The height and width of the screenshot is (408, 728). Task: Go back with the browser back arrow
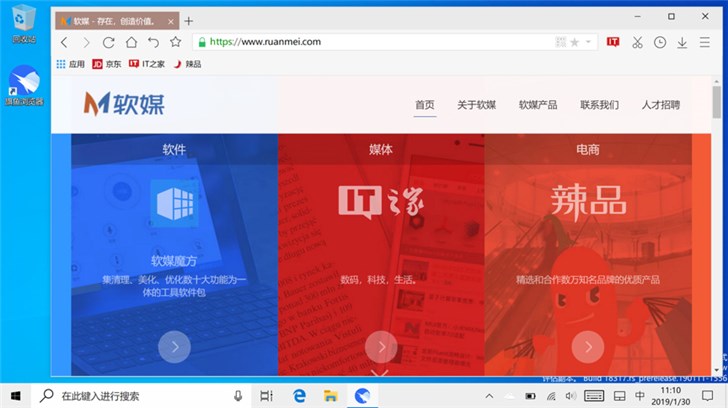pos(64,42)
